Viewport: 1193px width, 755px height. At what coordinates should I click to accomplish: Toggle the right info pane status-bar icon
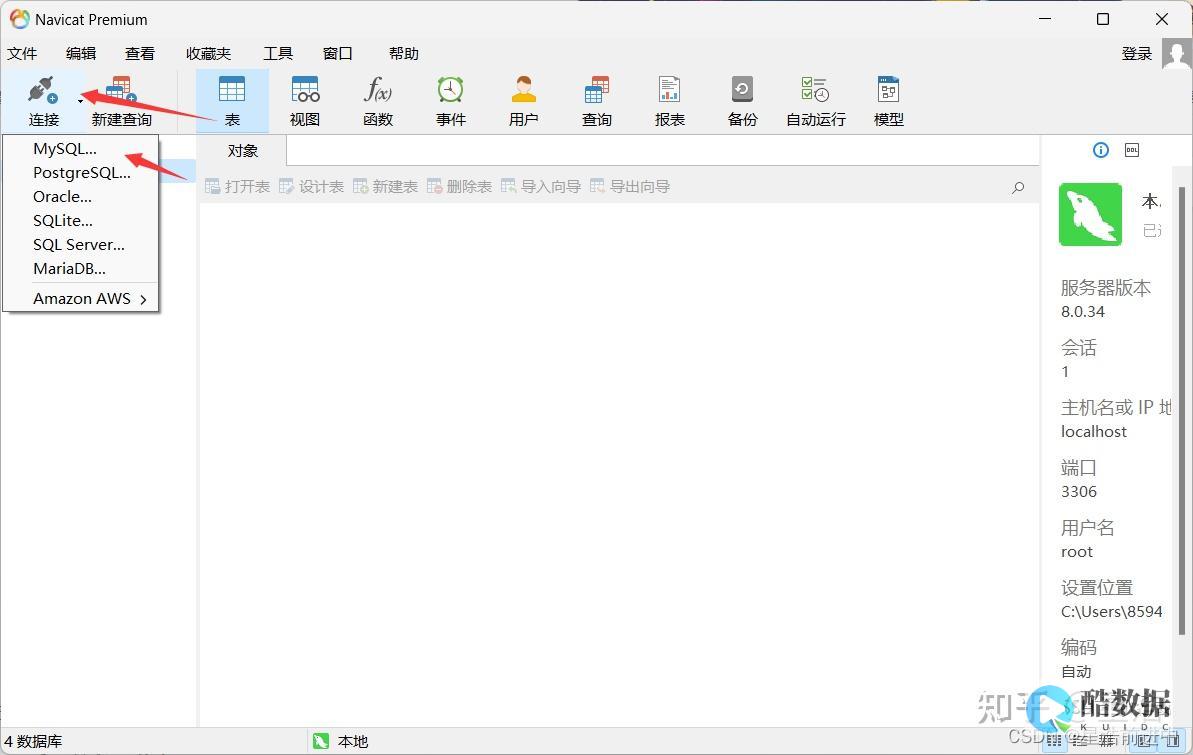click(1172, 740)
